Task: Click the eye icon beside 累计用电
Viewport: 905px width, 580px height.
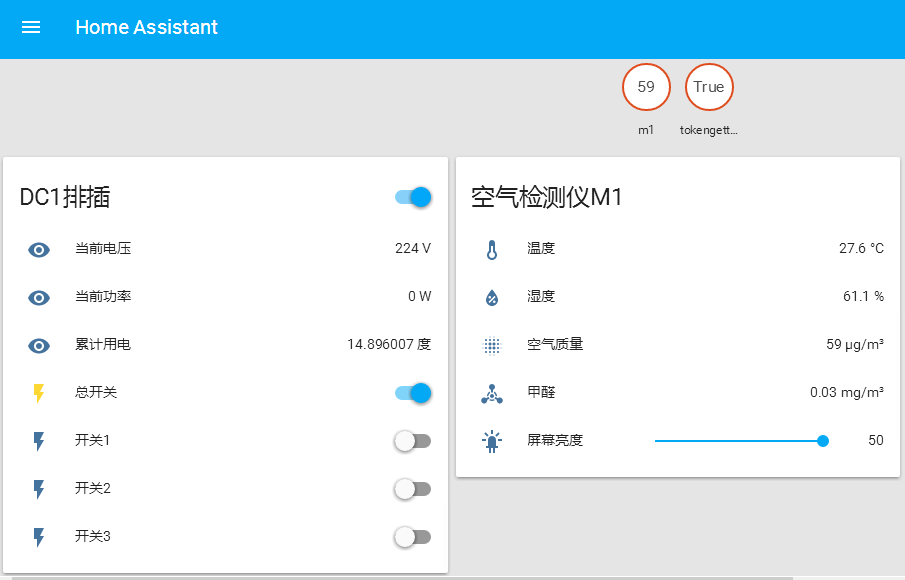Action: coord(39,346)
